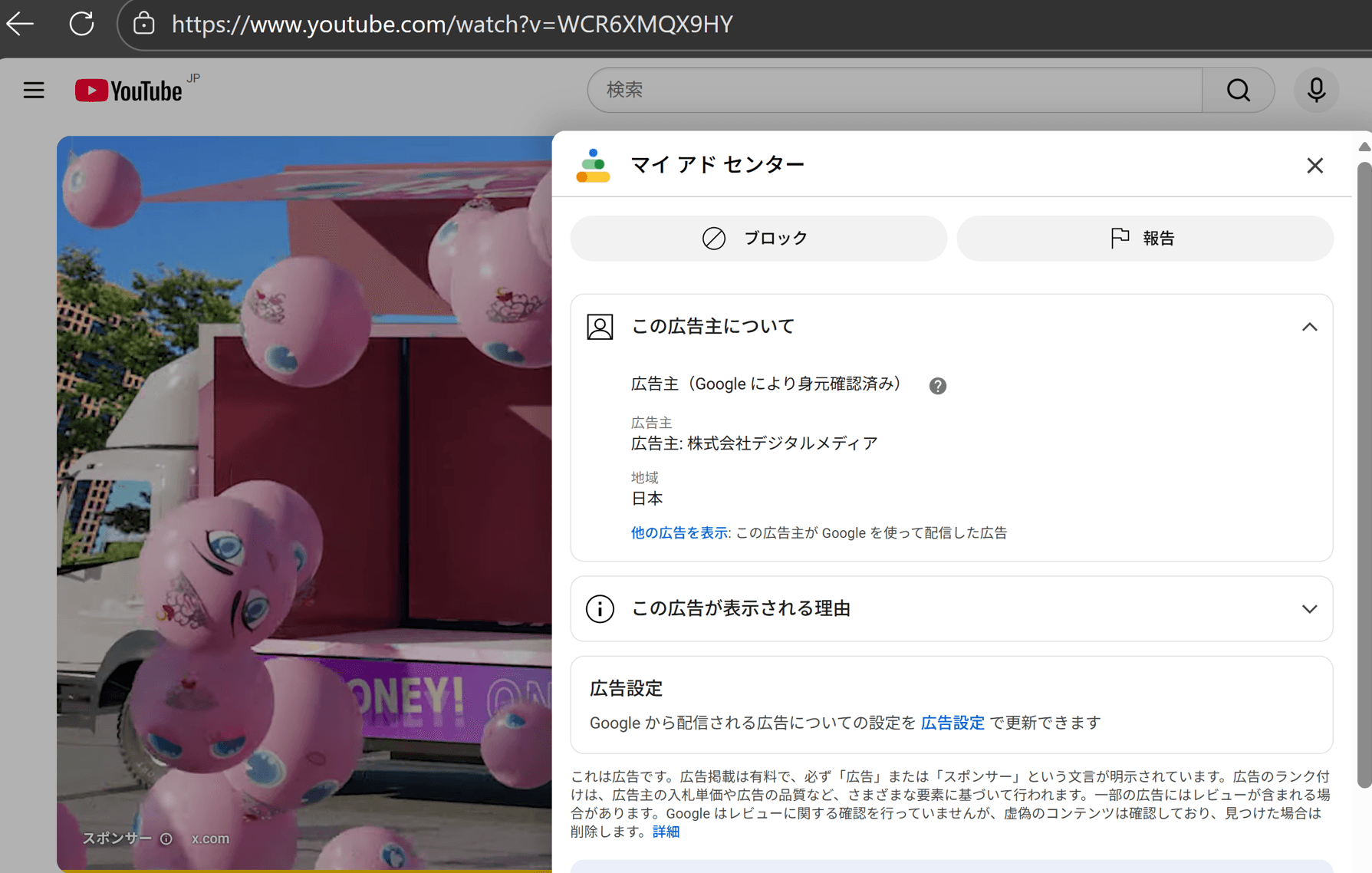Click advertiser name 株式会社デジタルメディア
The width and height of the screenshot is (1372, 873).
(782, 443)
